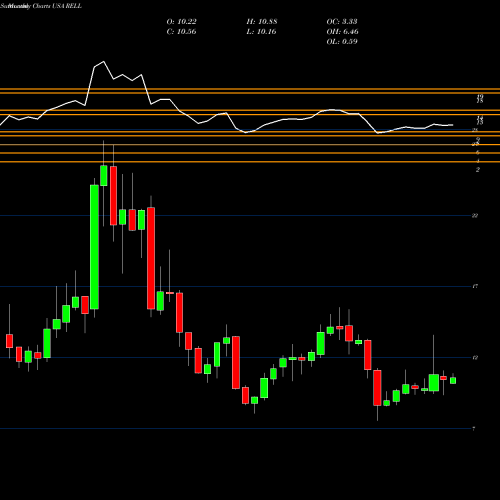Image resolution: width=500 pixels, height=500 pixels.
Task: Click the '7' price axis label
Action: point(474,429)
